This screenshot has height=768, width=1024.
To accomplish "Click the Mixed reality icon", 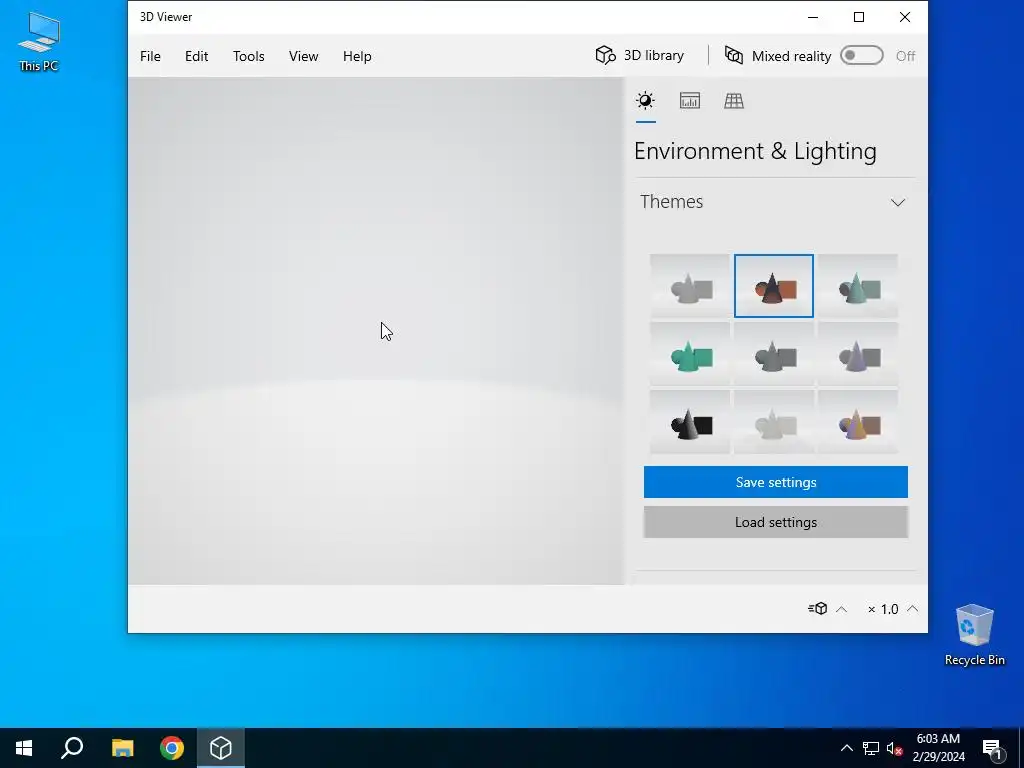I will [x=734, y=56].
